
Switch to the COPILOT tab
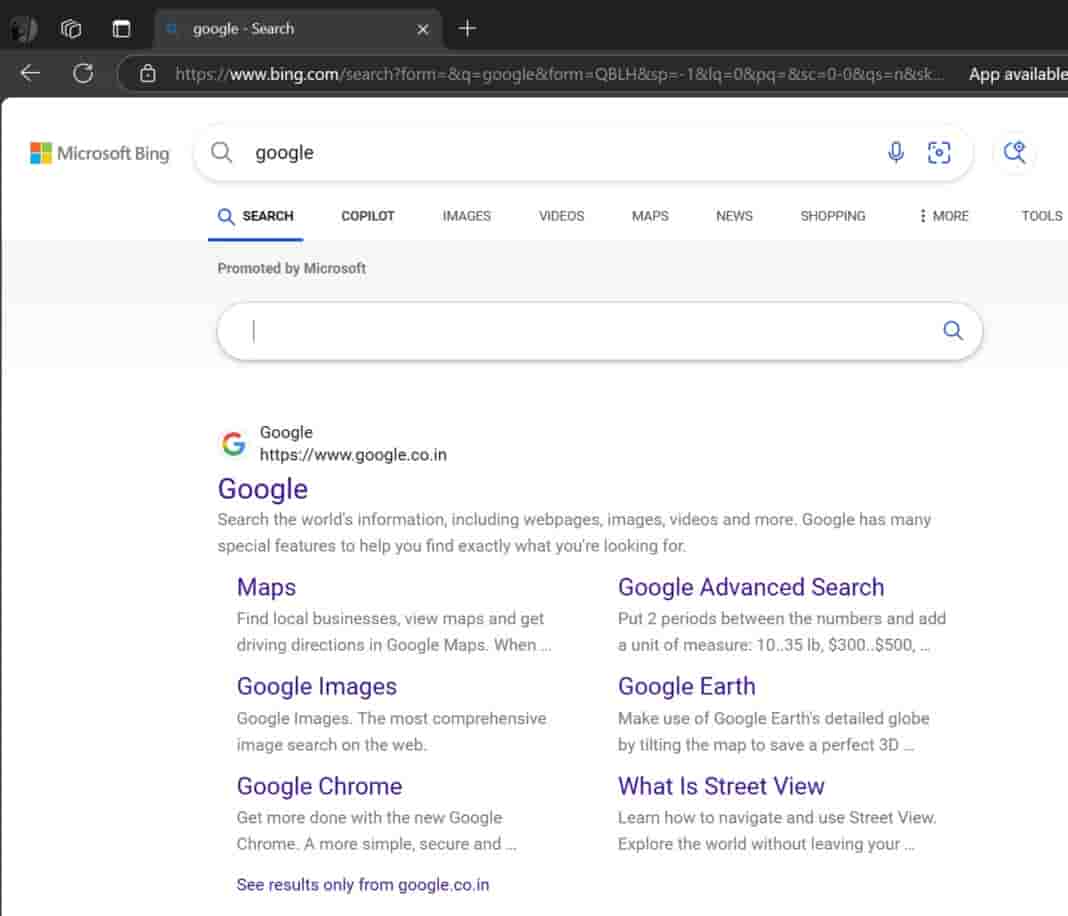click(x=367, y=215)
